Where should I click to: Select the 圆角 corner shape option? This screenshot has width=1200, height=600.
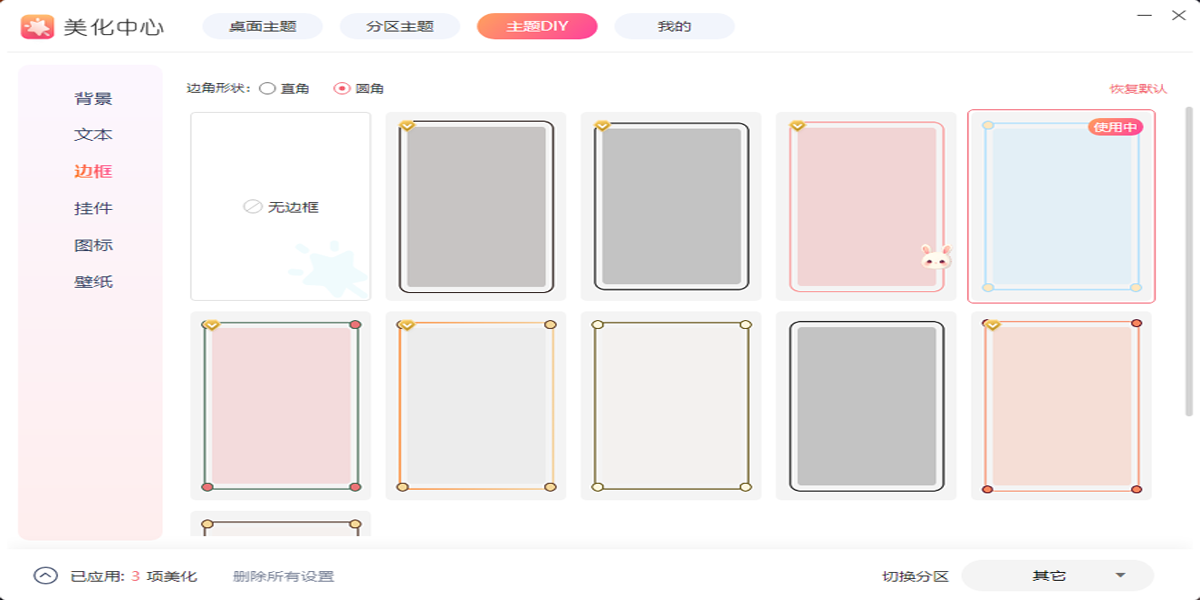(342, 88)
